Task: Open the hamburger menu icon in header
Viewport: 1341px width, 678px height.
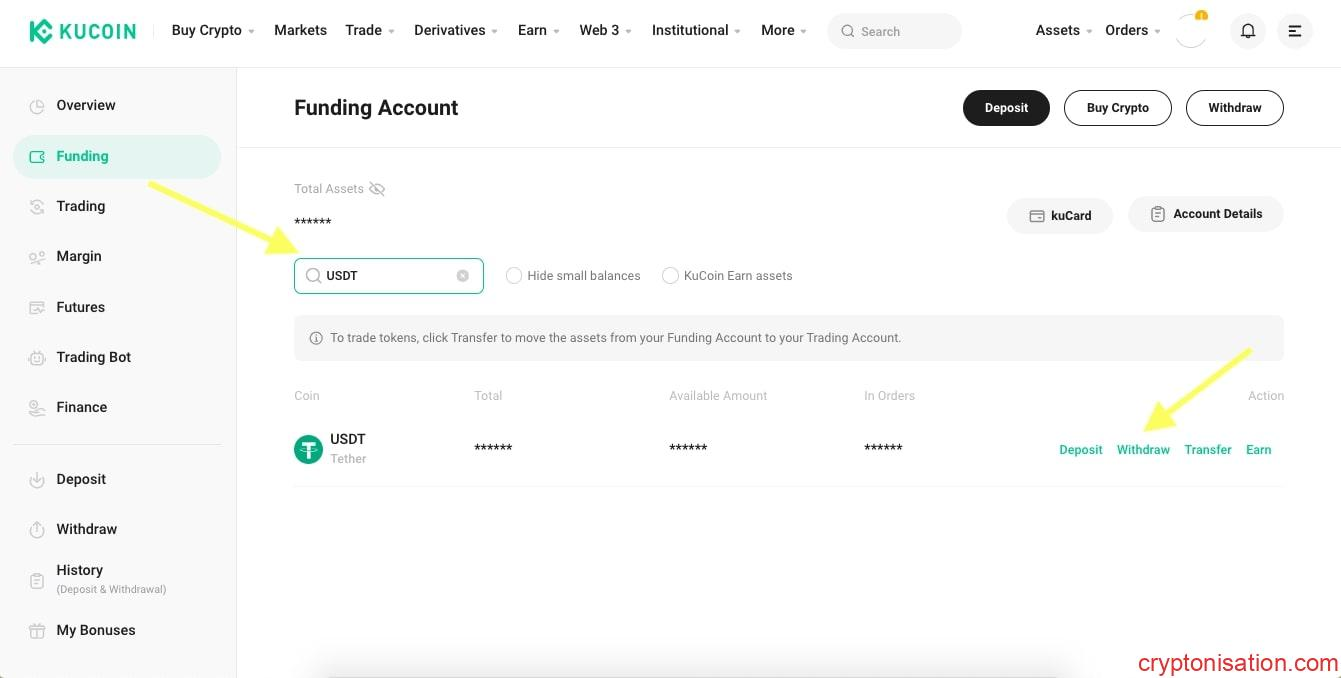Action: 1294,31
